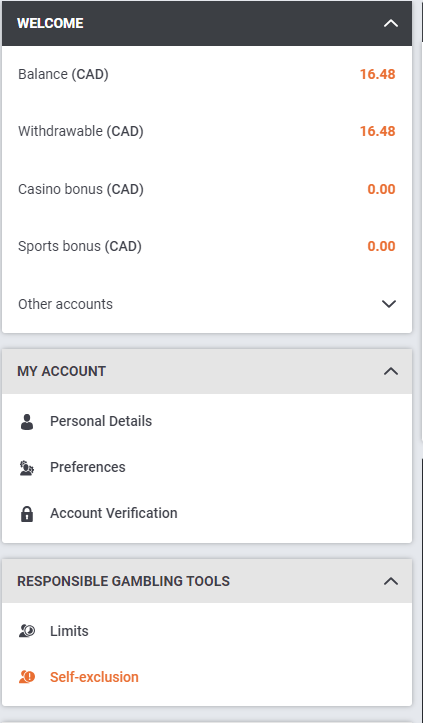Click the Casino bonus 0.00 value
Image resolution: width=423 pixels, height=723 pixels.
(x=381, y=189)
